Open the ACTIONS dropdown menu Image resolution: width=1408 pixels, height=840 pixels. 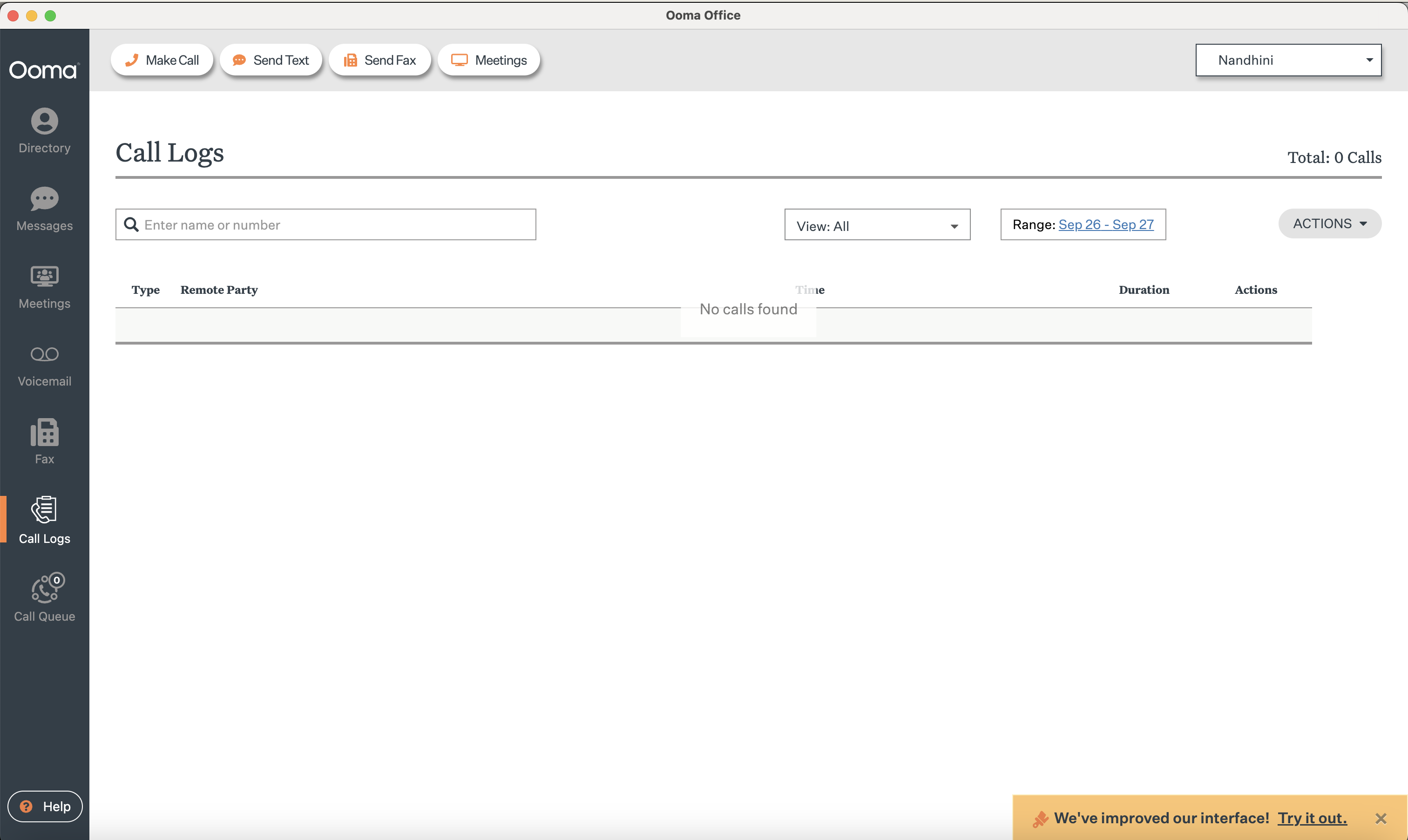pos(1329,224)
